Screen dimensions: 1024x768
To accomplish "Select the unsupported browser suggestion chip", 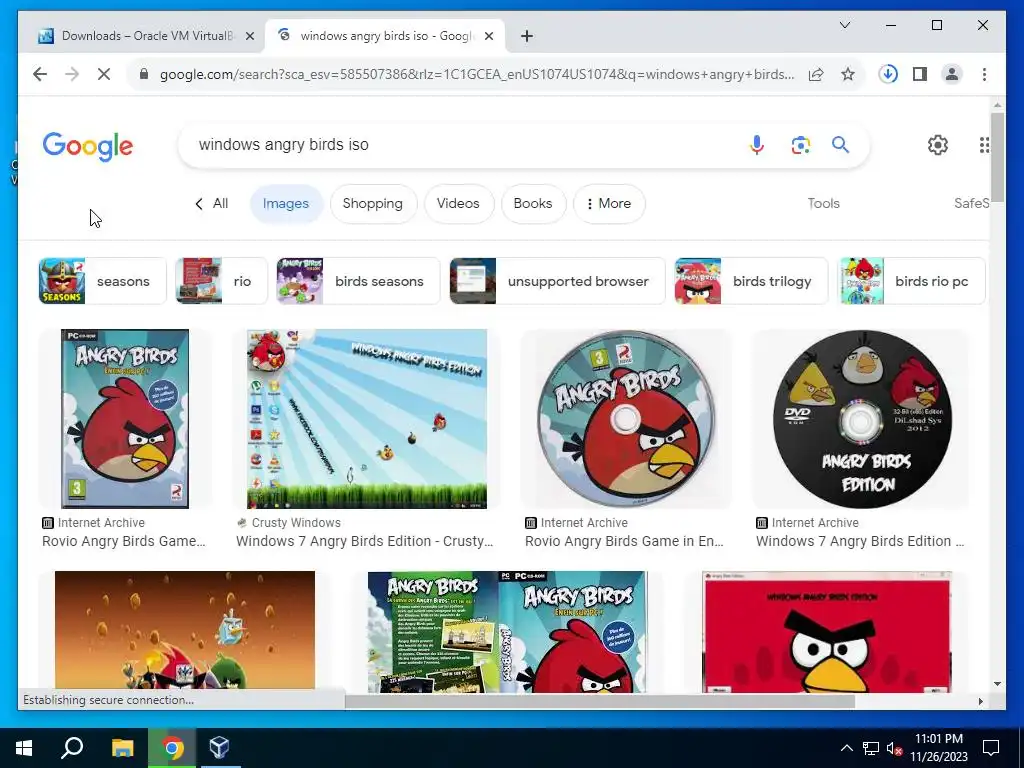I will pyautogui.click(x=557, y=281).
